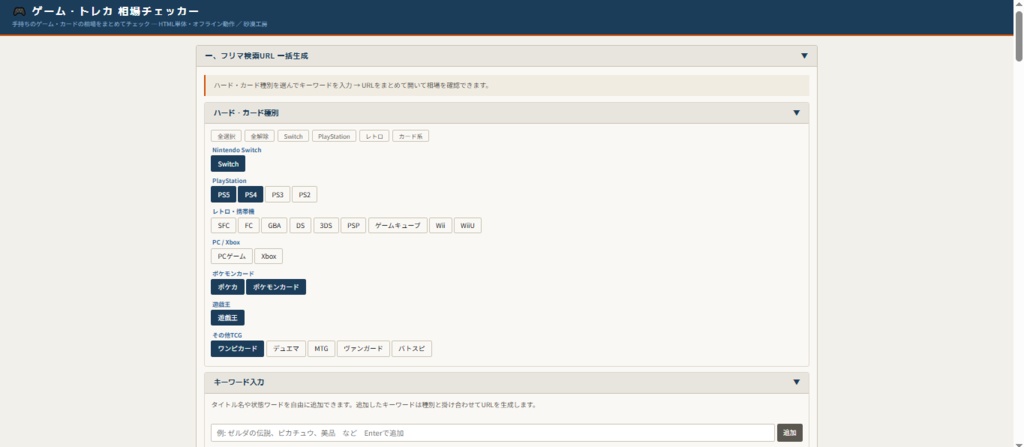Enable the ゲームキューブ chip

[x=398, y=225]
